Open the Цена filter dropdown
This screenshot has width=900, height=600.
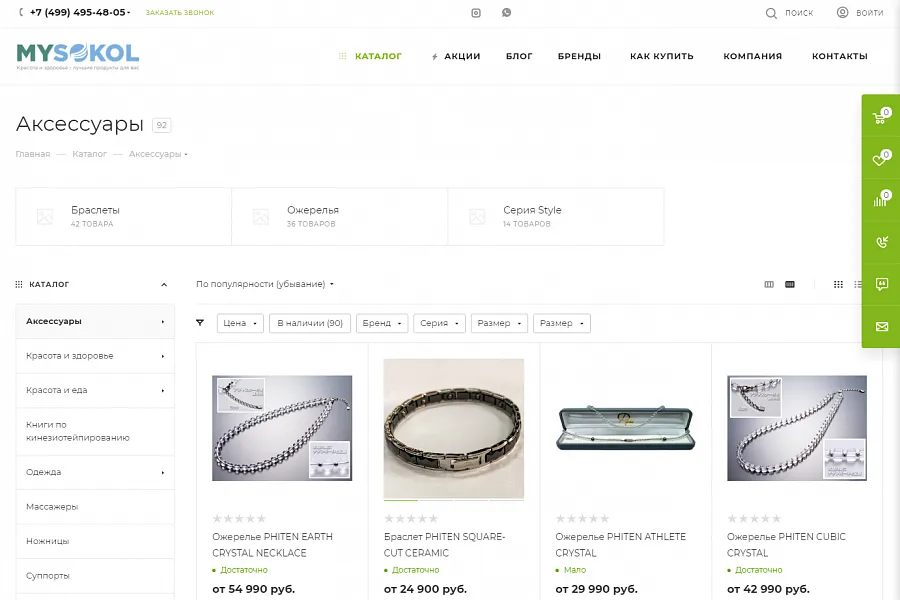240,323
